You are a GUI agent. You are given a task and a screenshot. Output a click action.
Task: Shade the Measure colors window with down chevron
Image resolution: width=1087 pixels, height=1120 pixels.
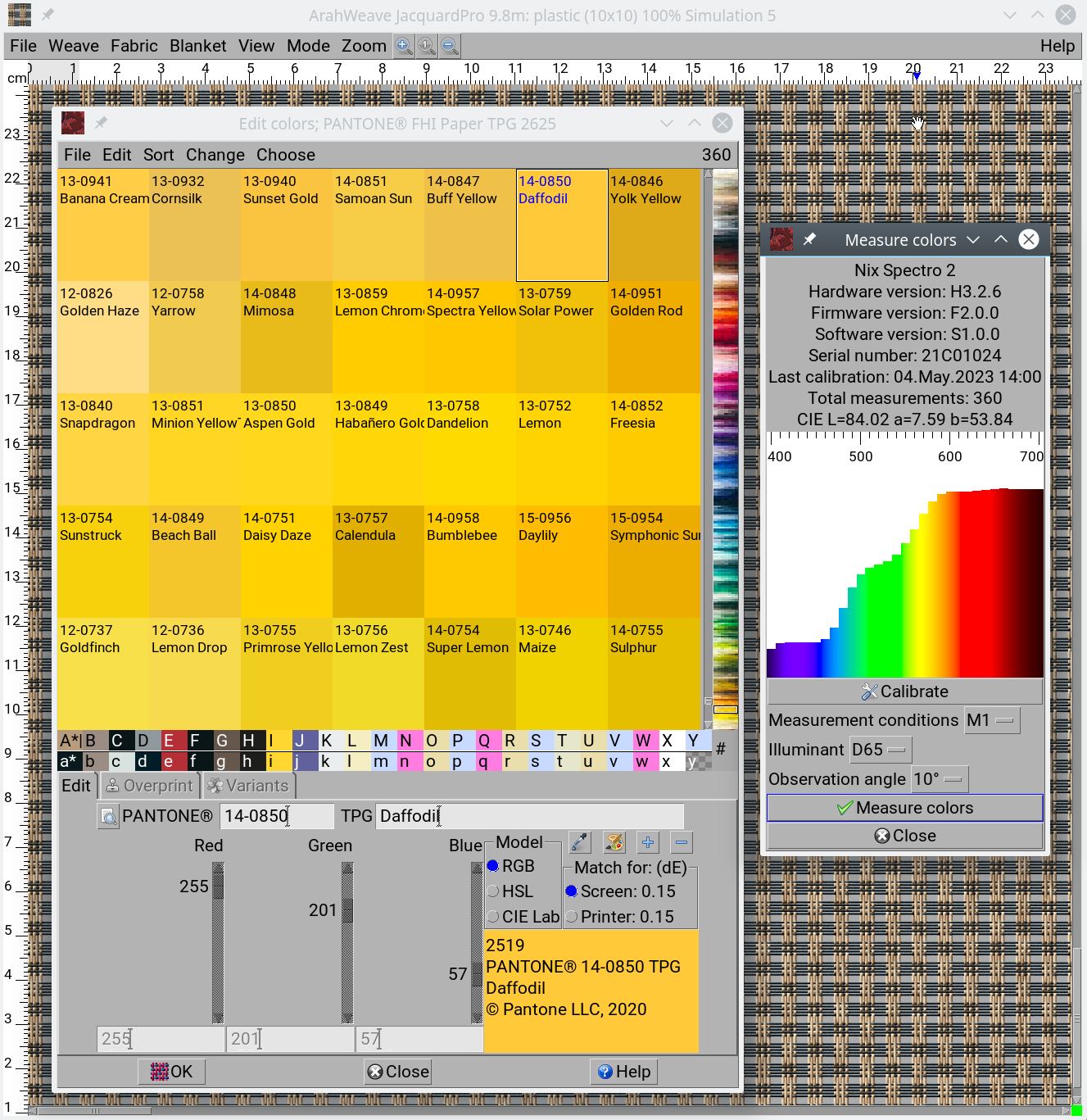[973, 239]
